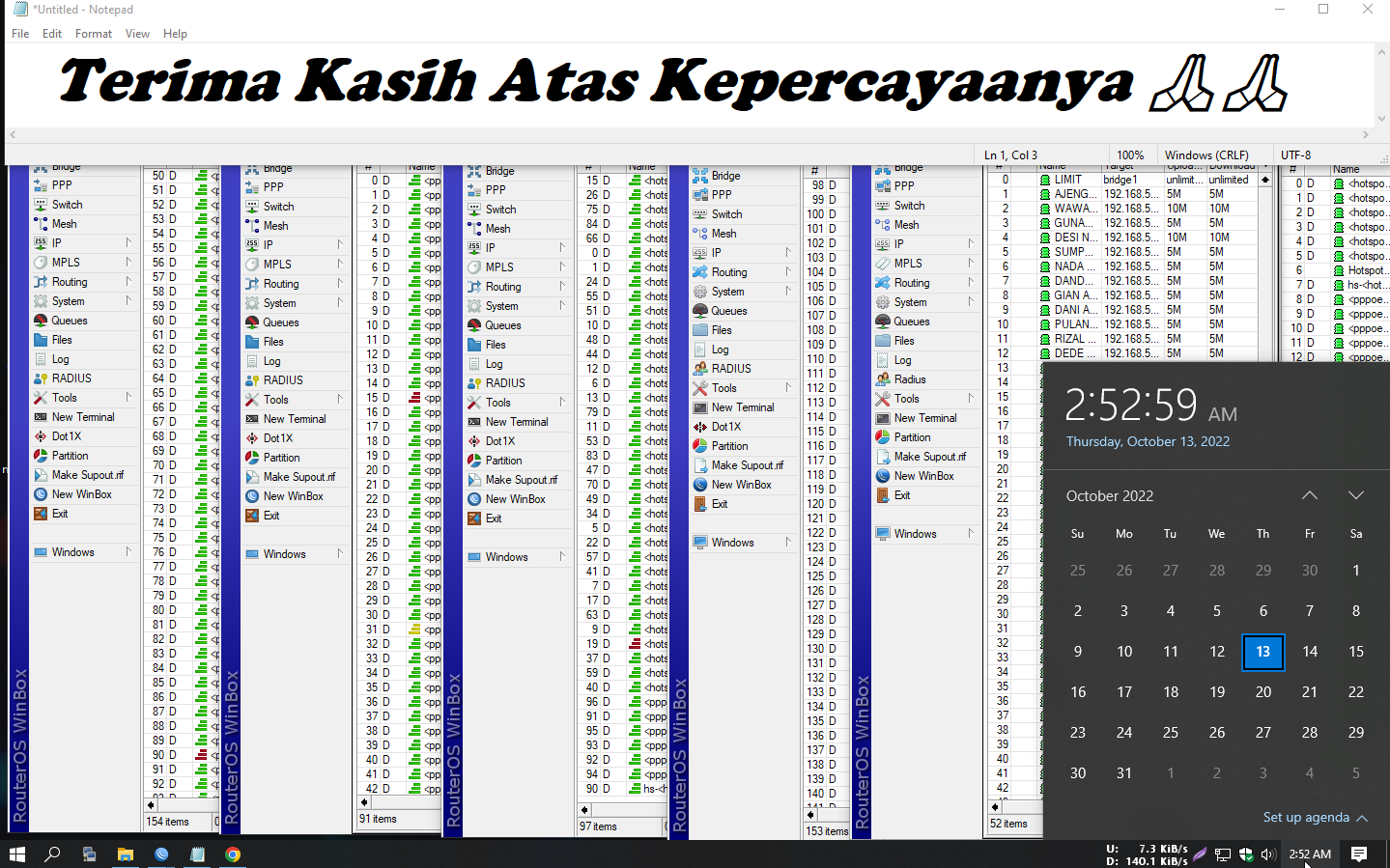Viewport: 1390px width, 868px height.
Task: Open Radius in the 52-items WinBox window
Action: [x=910, y=379]
